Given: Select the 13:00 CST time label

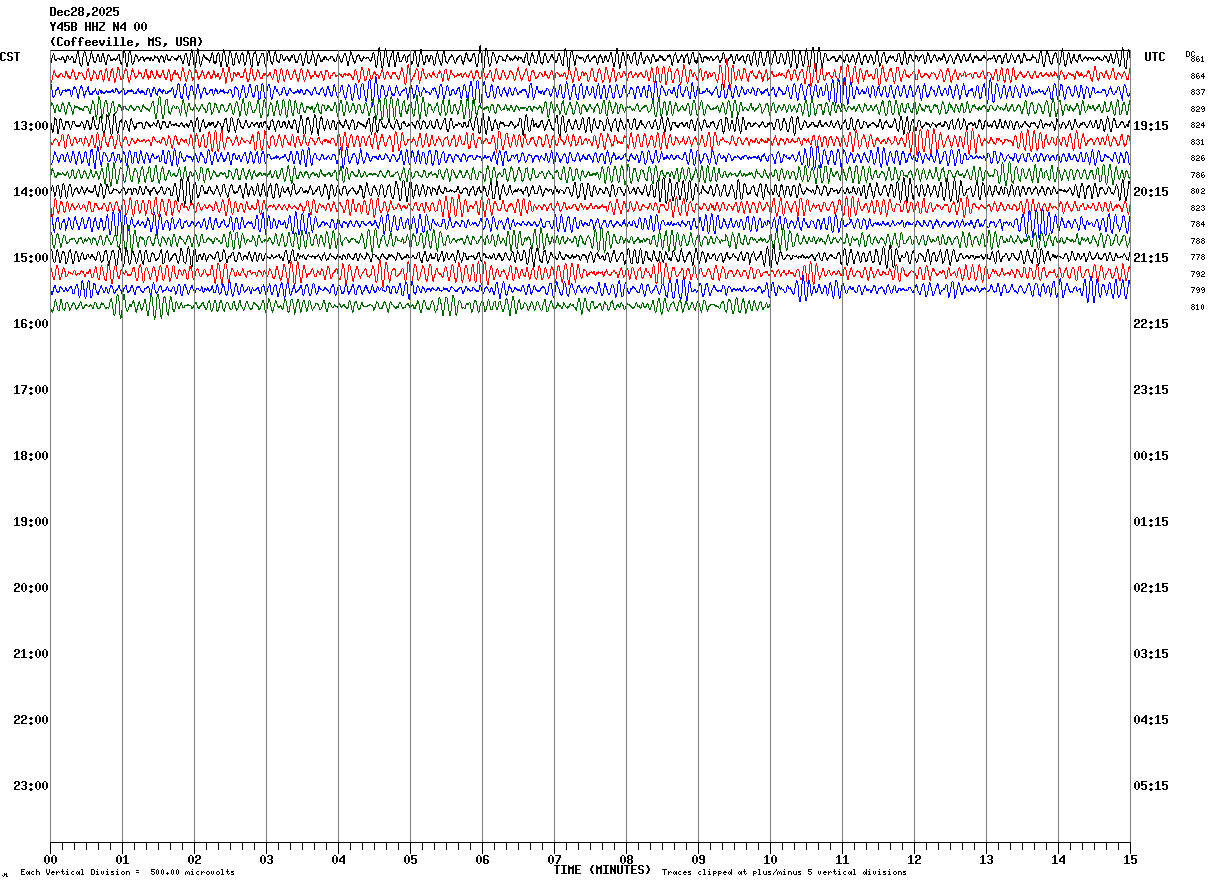Looking at the screenshot, I should pyautogui.click(x=31, y=126).
